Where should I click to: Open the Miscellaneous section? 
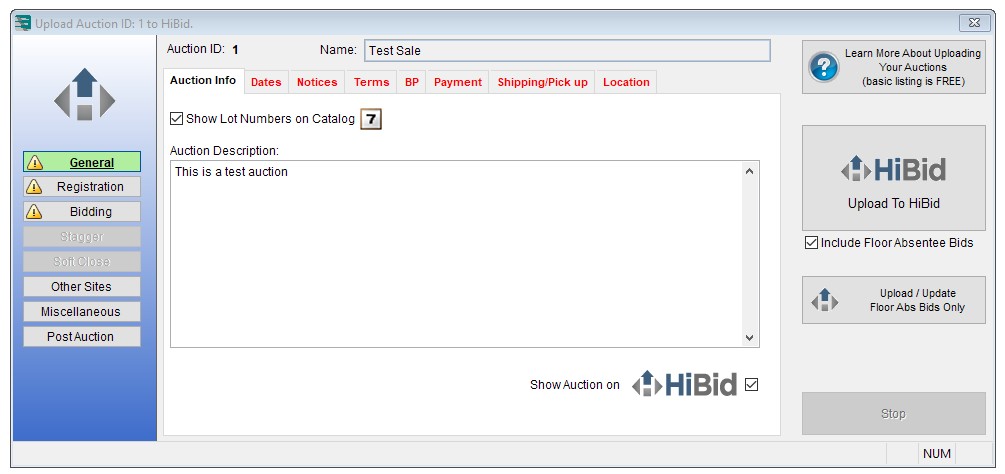point(82,312)
